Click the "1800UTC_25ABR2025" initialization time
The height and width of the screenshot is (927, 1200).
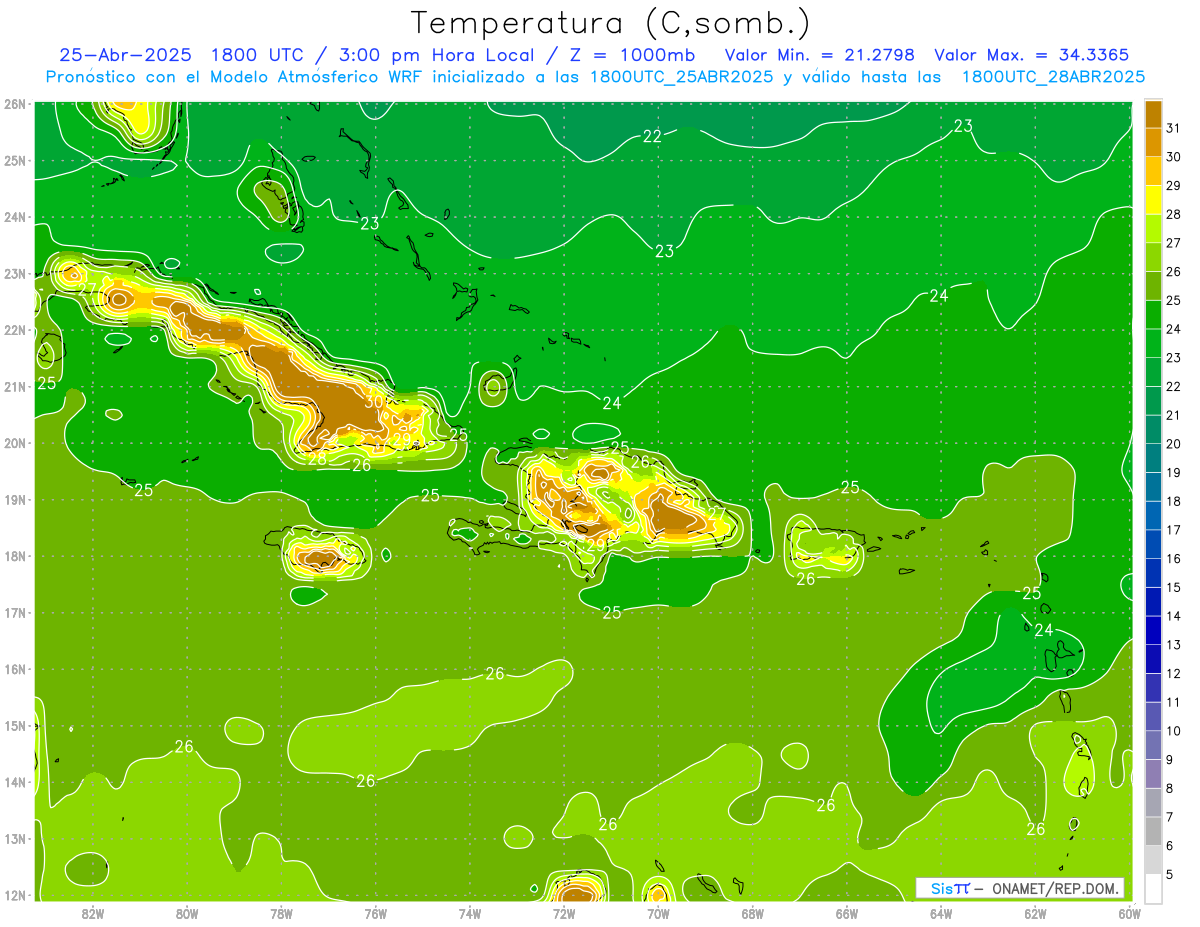(x=680, y=76)
